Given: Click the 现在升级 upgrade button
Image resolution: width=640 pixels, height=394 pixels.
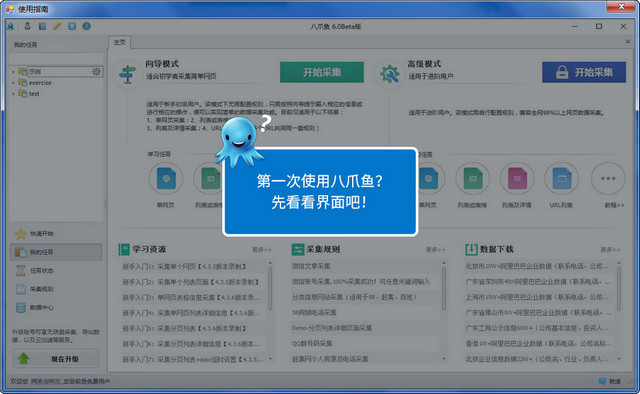Looking at the screenshot, I should click(56, 358).
